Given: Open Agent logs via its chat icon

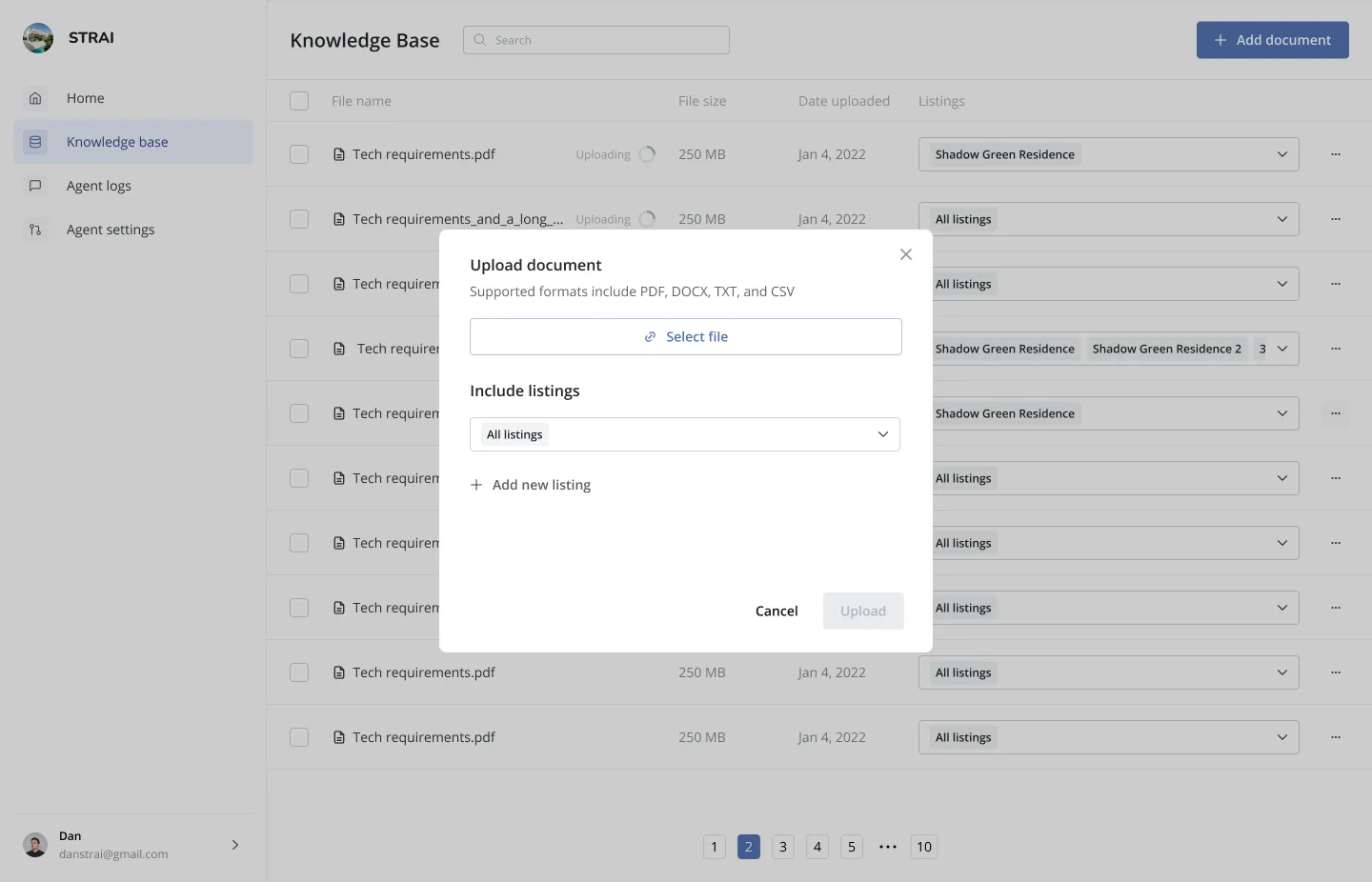Looking at the screenshot, I should point(35,186).
